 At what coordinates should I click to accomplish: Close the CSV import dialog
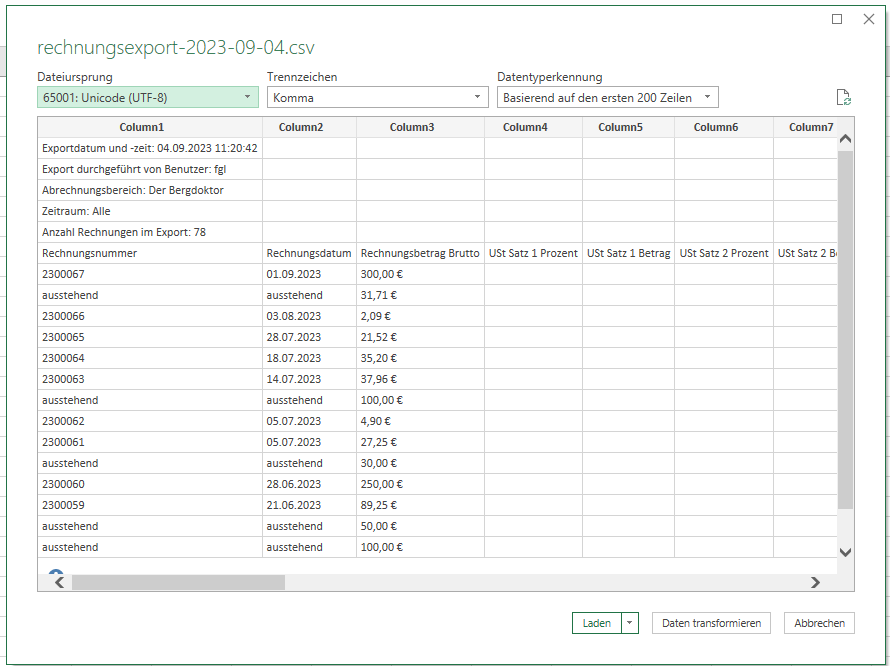pos(868,19)
